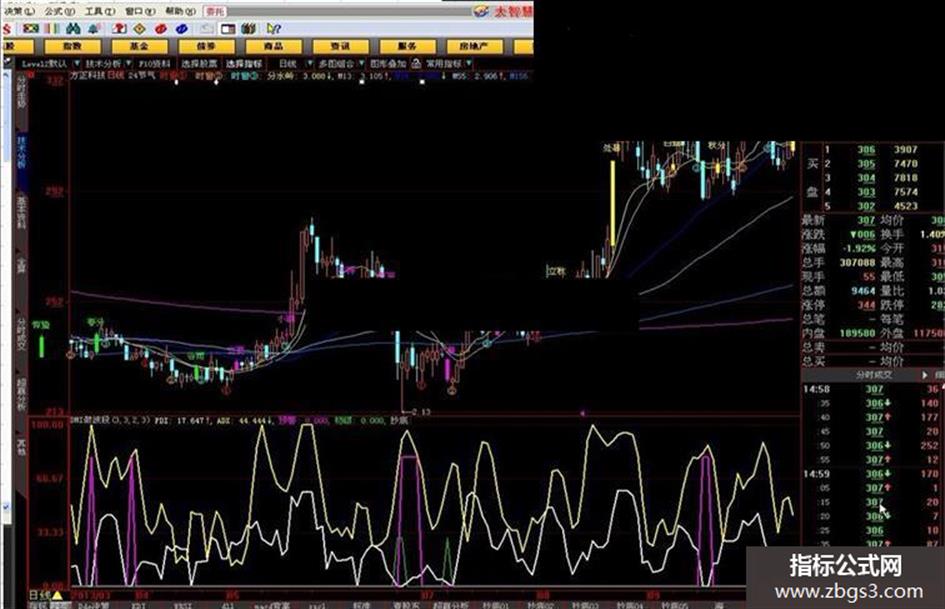Open the 窗口 menu
Image resolution: width=945 pixels, height=609 pixels.
point(140,11)
